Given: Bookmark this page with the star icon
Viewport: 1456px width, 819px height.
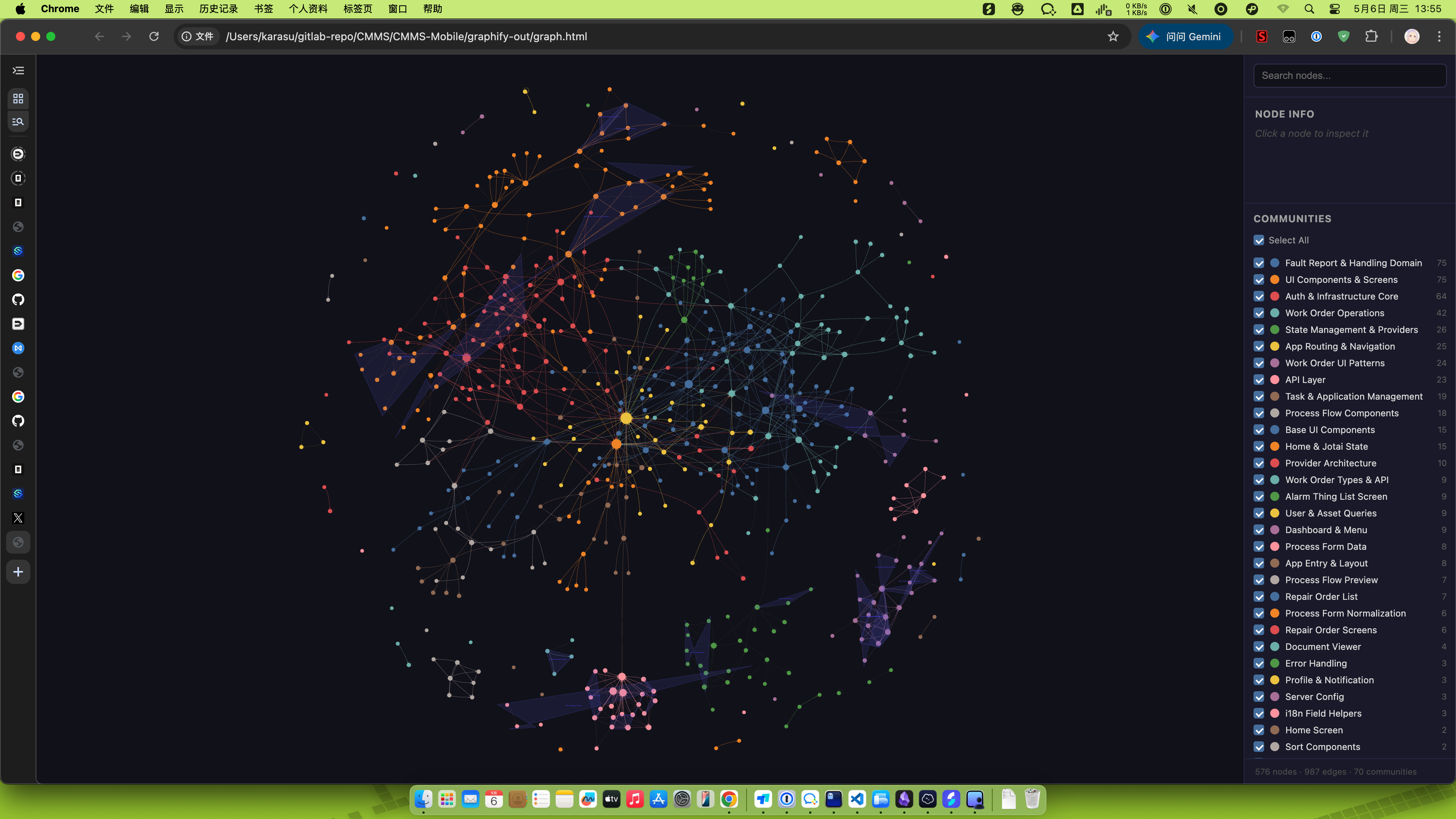Looking at the screenshot, I should tap(1113, 37).
